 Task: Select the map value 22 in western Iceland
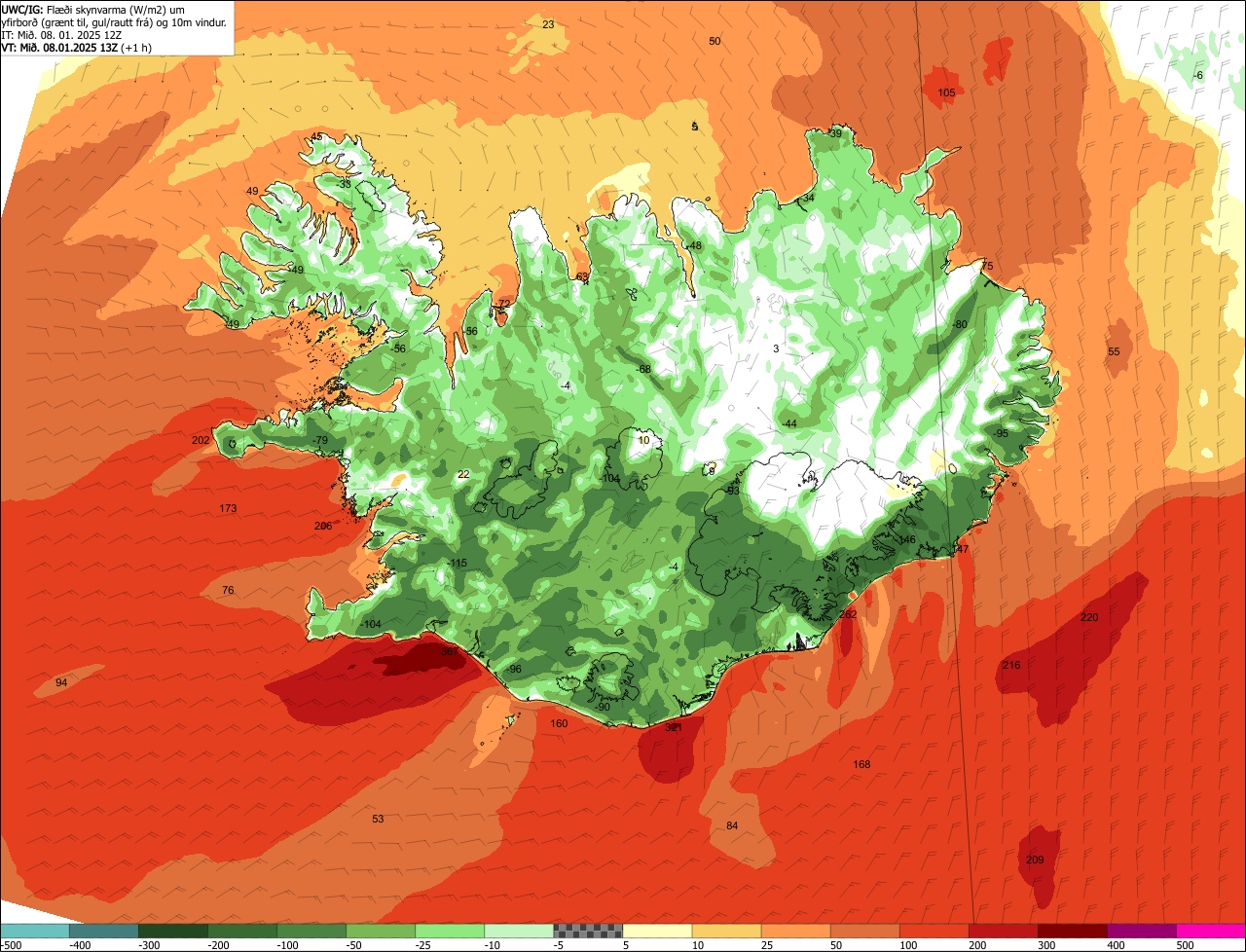(x=463, y=474)
